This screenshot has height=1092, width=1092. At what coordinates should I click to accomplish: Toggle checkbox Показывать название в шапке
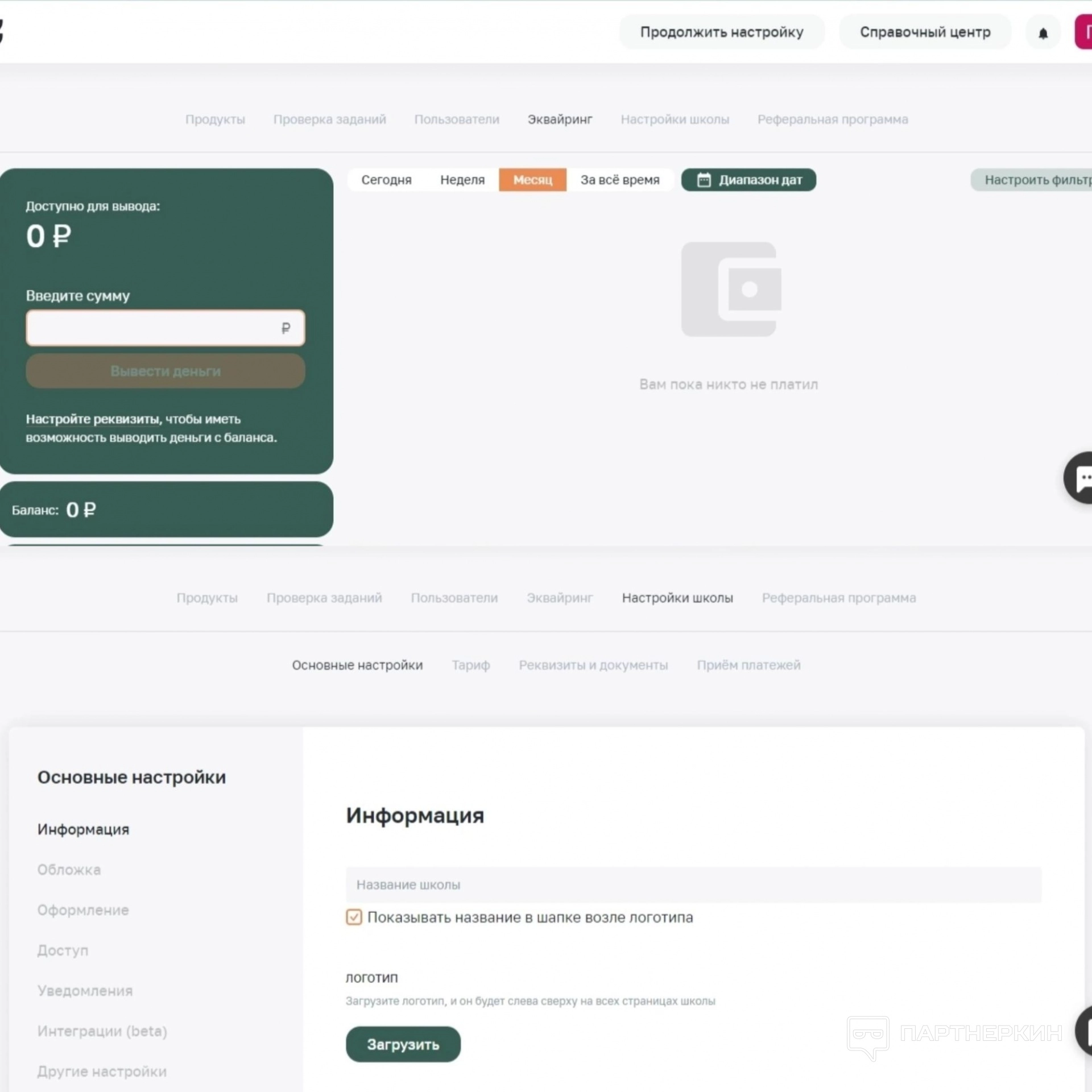point(354,917)
